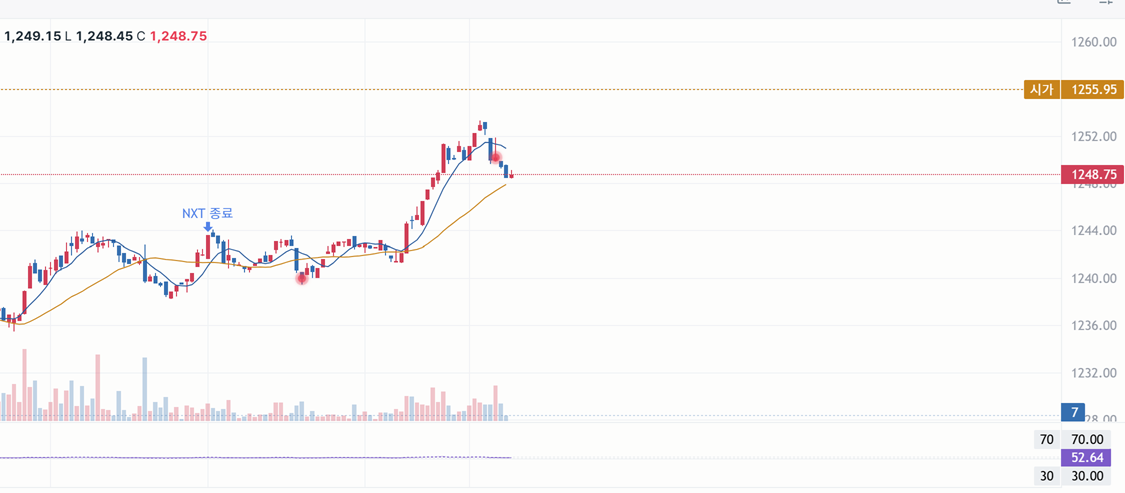
Task: Click the 1260.00 price axis label
Action: pos(1094,42)
